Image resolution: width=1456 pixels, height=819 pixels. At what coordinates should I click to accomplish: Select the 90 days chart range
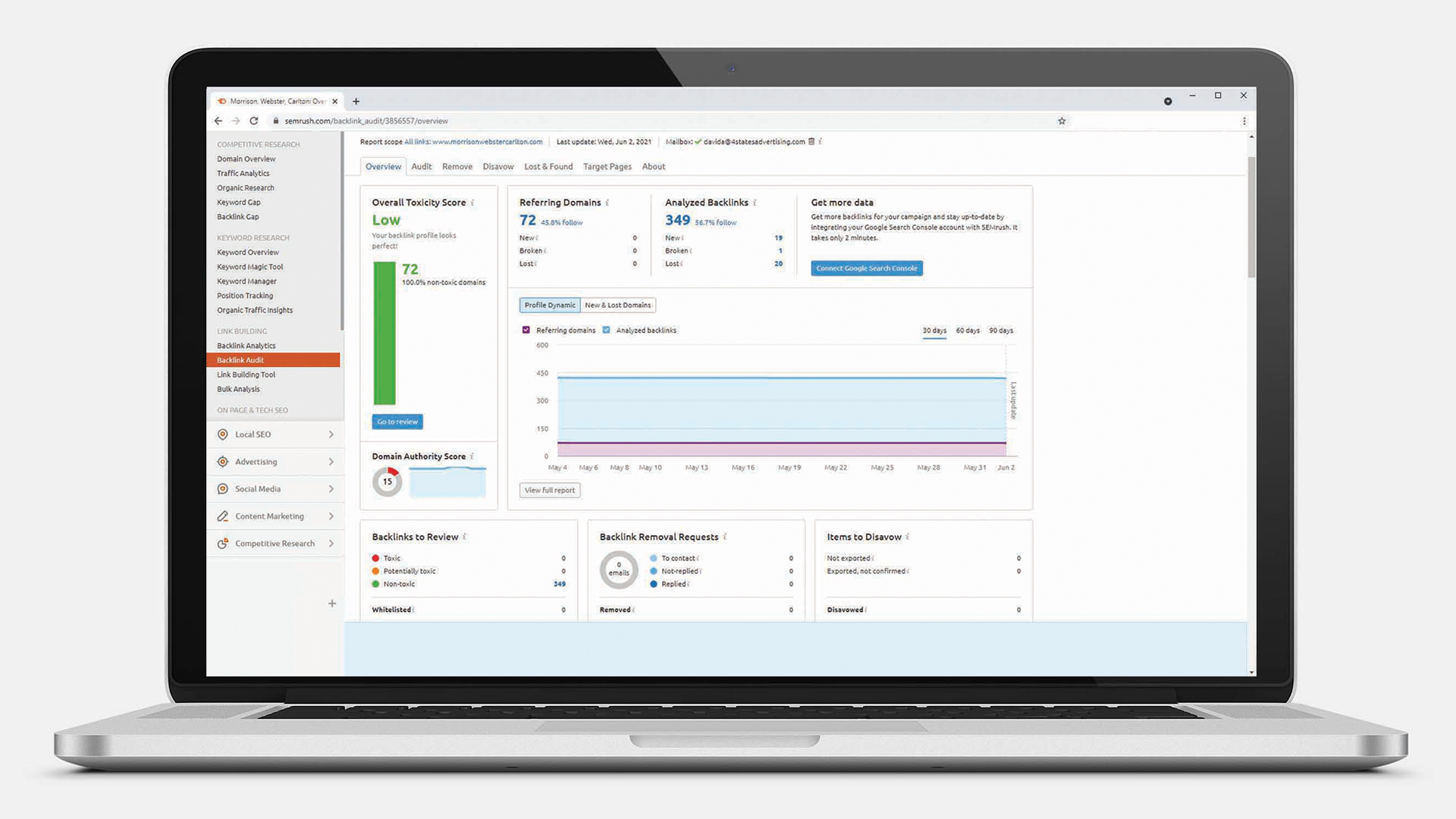1001,331
